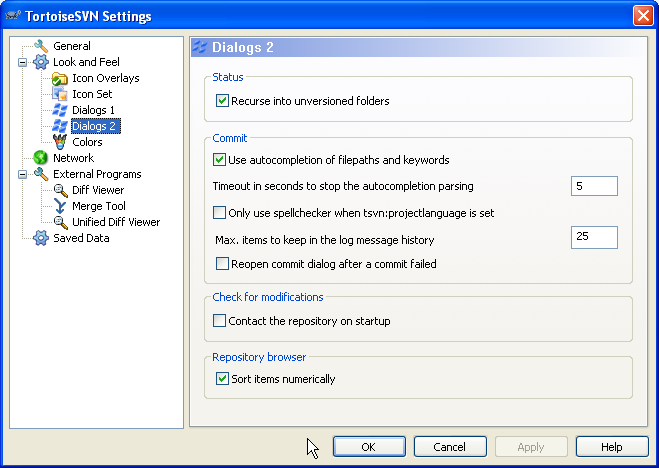Screen dimensions: 659x468
Task: Collapse the Look and Feel tree node
Action: coord(23,63)
